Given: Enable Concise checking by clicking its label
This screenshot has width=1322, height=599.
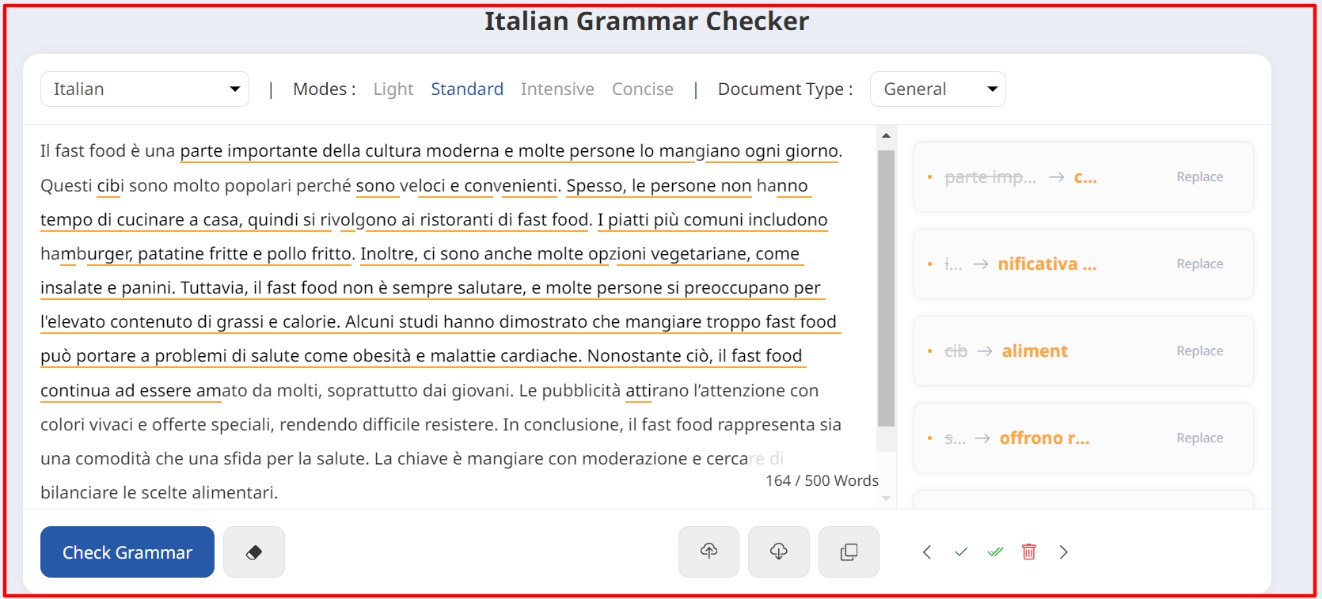Looking at the screenshot, I should pos(643,88).
